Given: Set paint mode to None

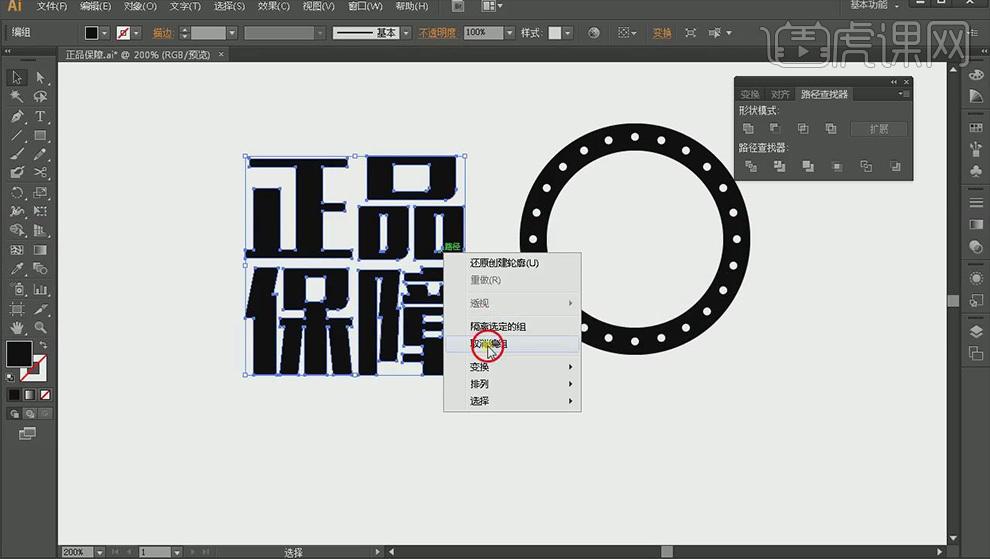Looking at the screenshot, I should coord(45,395).
